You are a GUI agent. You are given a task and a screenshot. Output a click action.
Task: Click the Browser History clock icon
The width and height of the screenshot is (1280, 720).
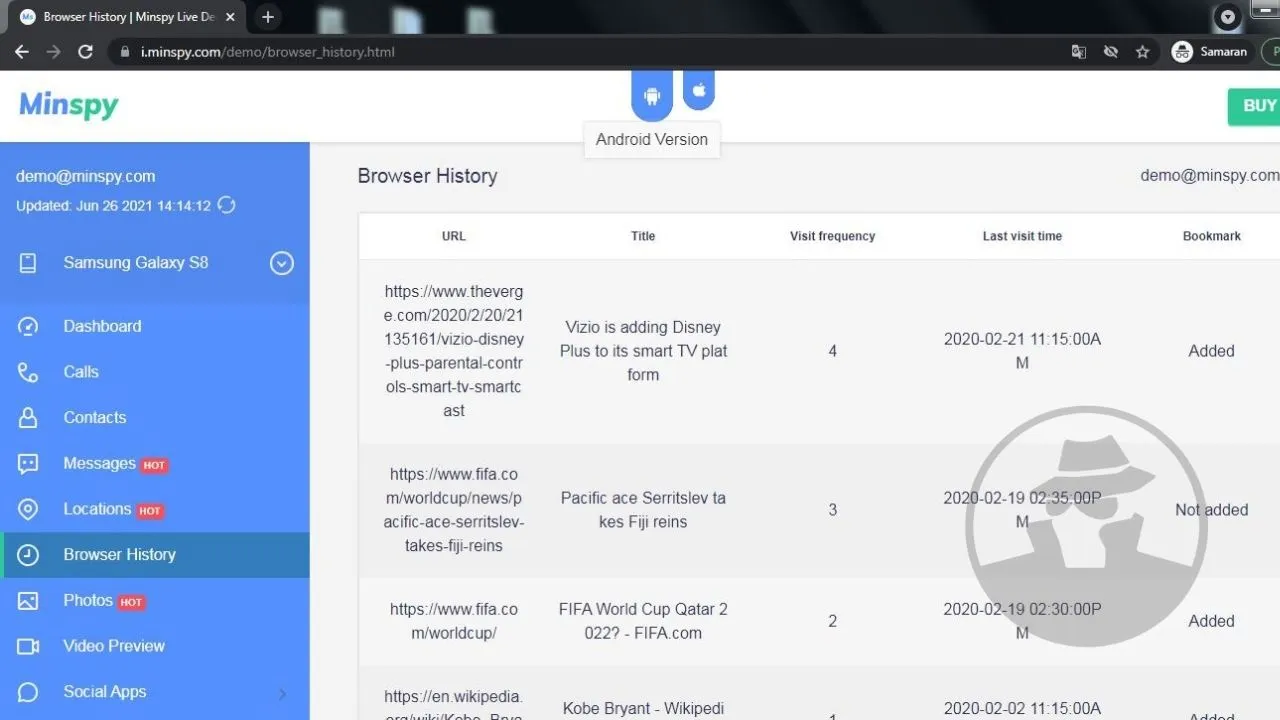[28, 555]
